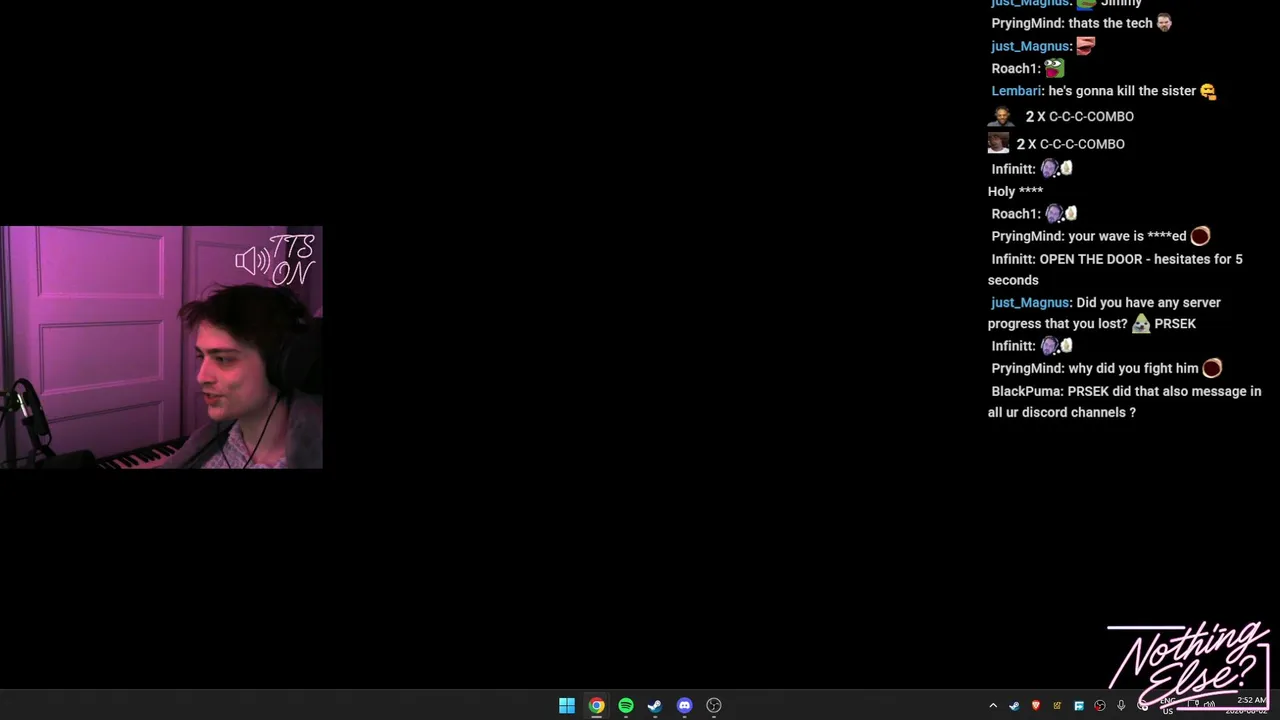This screenshot has width=1280, height=720.
Task: Click the emote after "thats the tech"
Action: (1164, 23)
